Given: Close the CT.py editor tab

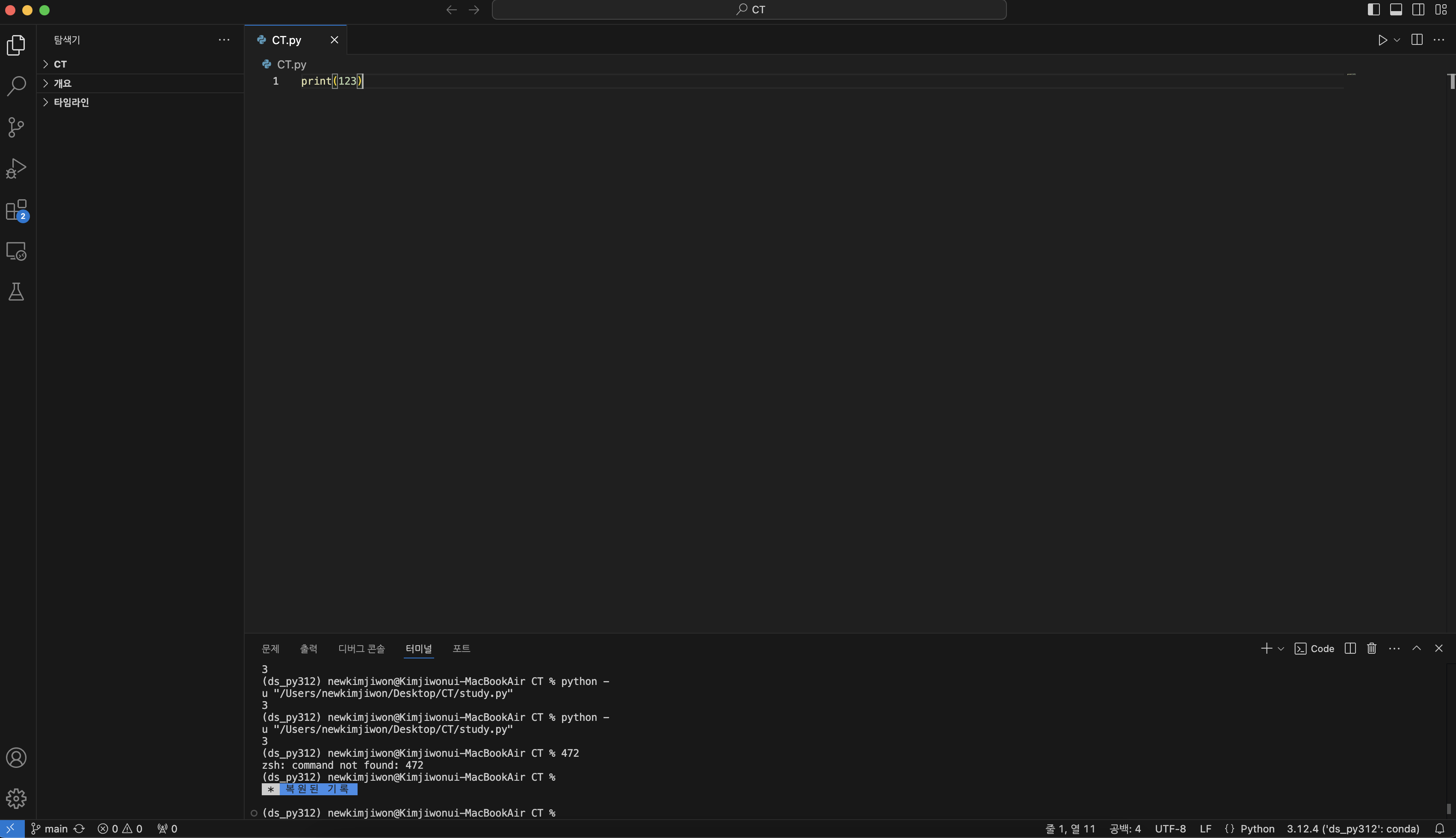Looking at the screenshot, I should pyautogui.click(x=334, y=40).
